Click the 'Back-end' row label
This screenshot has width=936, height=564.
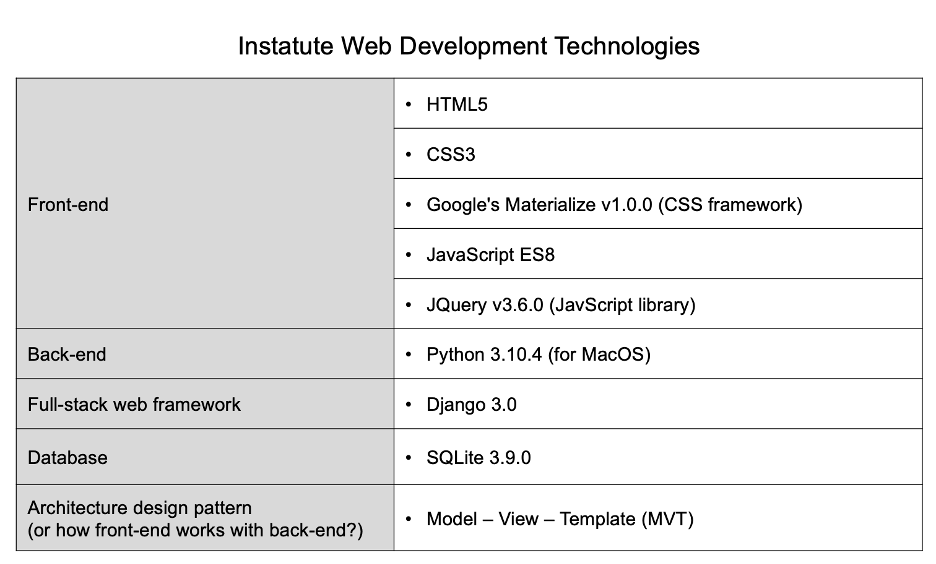205,354
